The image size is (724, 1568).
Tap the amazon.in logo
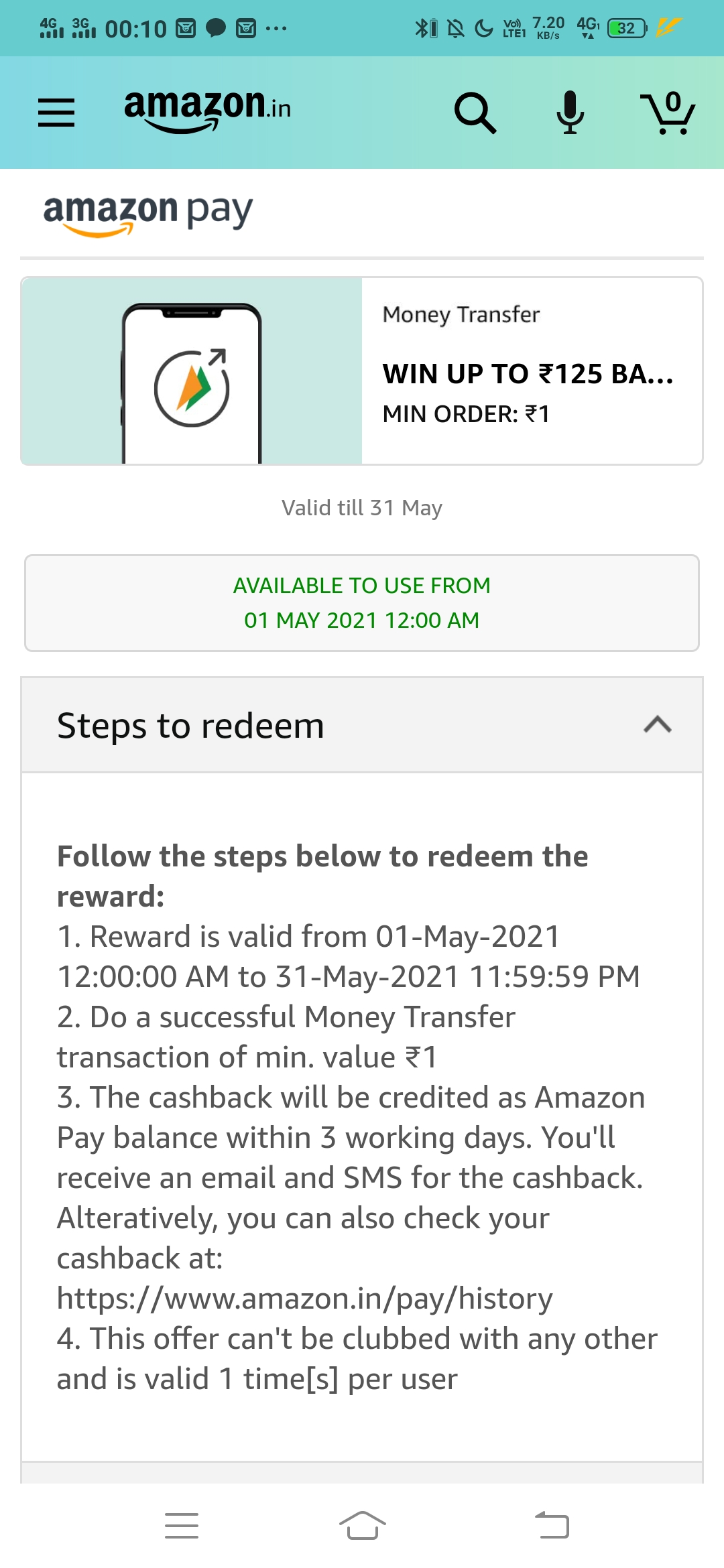point(208,111)
